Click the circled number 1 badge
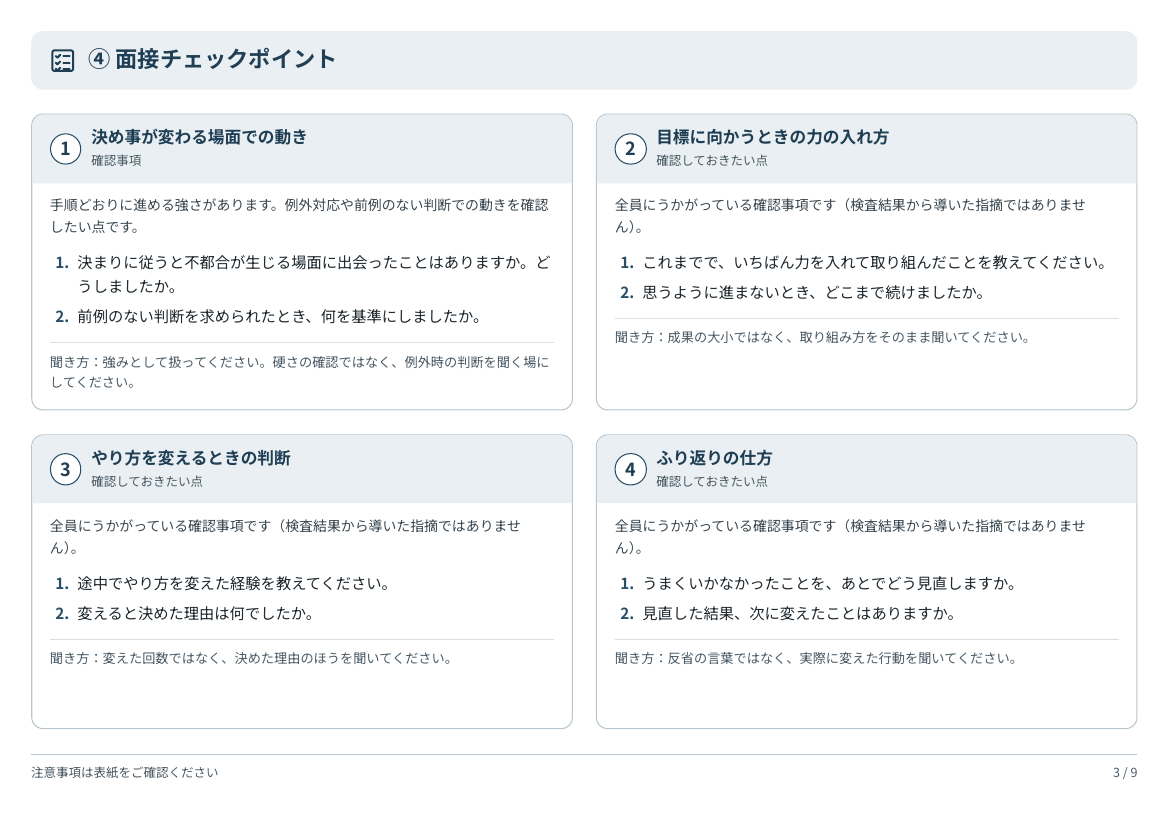 coord(66,149)
